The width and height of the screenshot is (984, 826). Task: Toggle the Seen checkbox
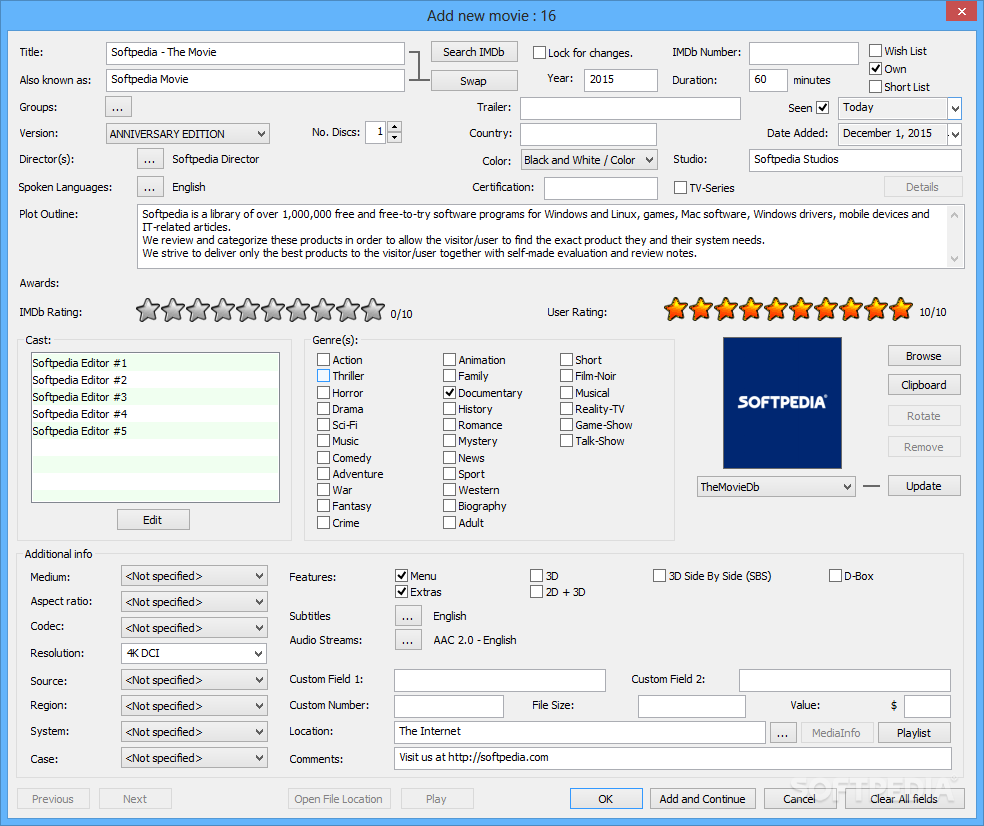823,107
